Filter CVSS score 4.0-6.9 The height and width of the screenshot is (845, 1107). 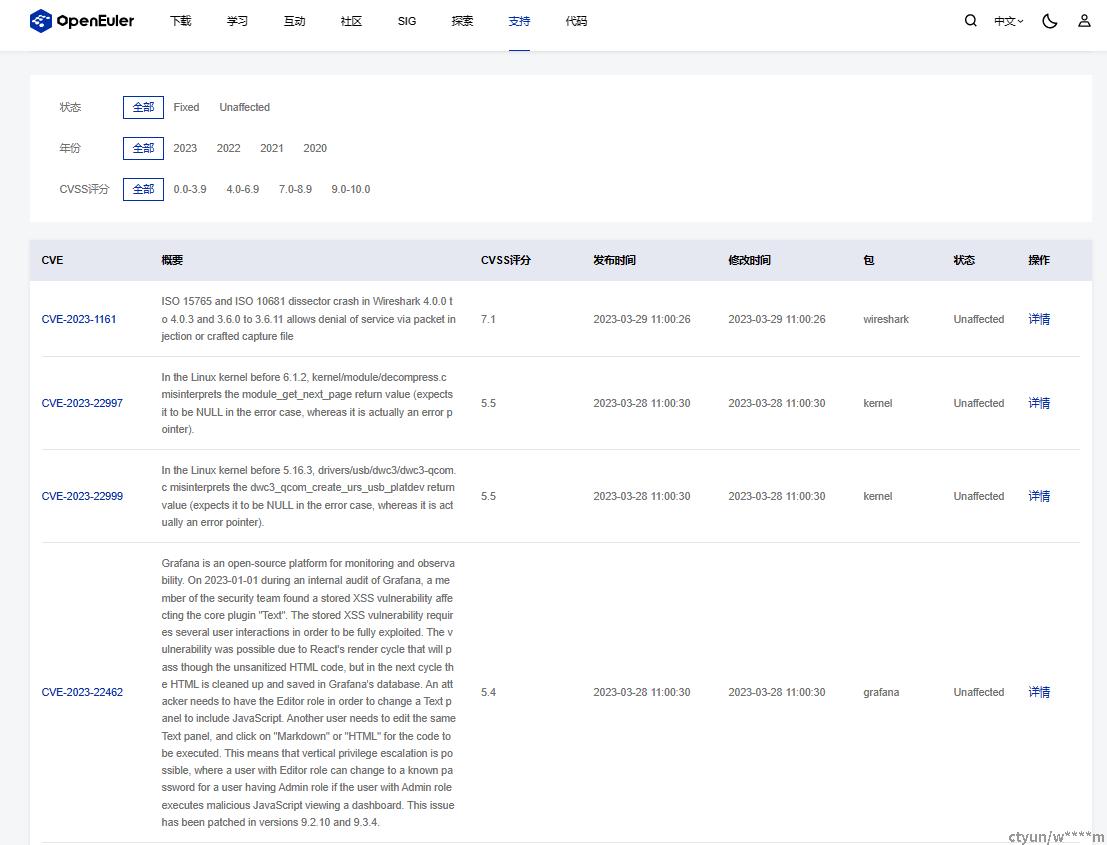[242, 189]
